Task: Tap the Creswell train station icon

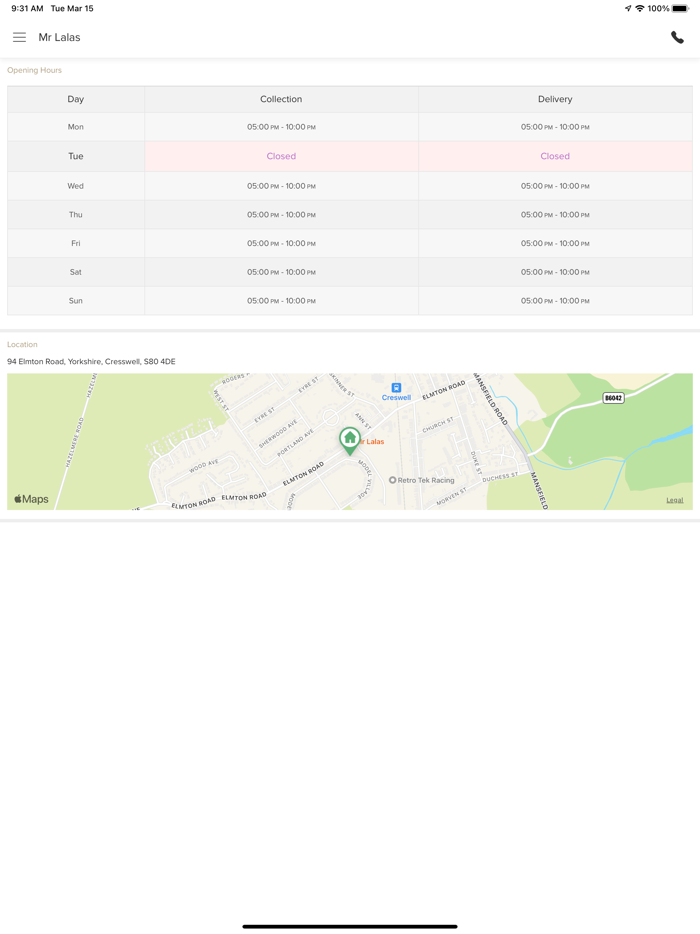Action: tap(396, 388)
